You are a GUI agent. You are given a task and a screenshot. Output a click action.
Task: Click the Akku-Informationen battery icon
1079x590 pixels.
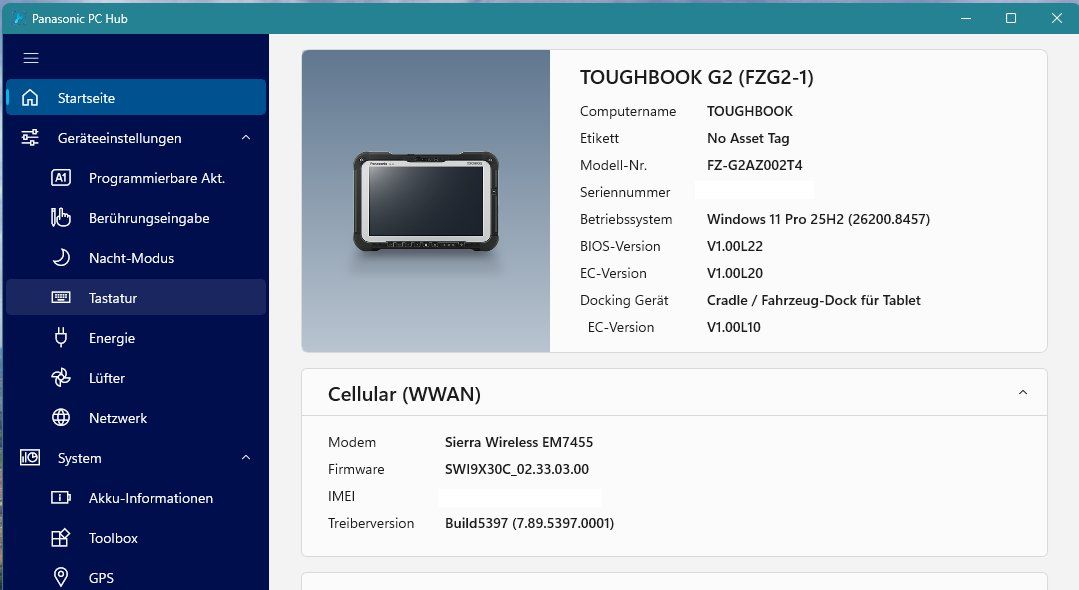point(61,497)
